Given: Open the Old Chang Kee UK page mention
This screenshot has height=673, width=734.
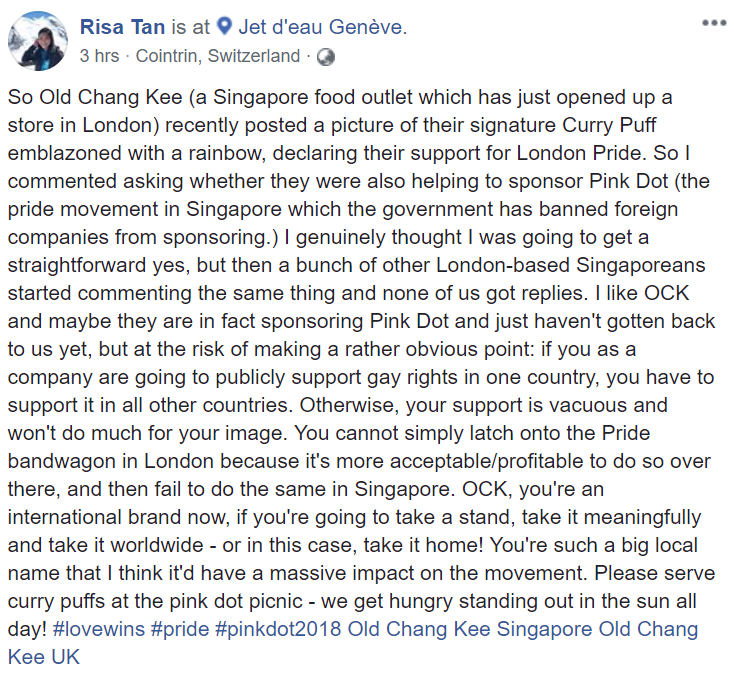Looking at the screenshot, I should 42,657.
